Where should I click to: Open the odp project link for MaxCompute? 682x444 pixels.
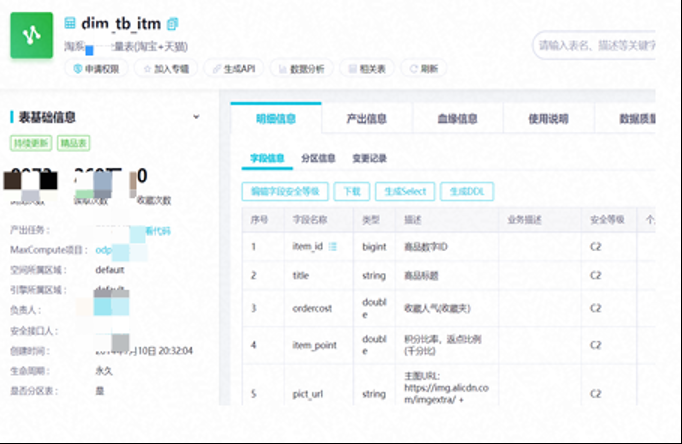[x=104, y=250]
